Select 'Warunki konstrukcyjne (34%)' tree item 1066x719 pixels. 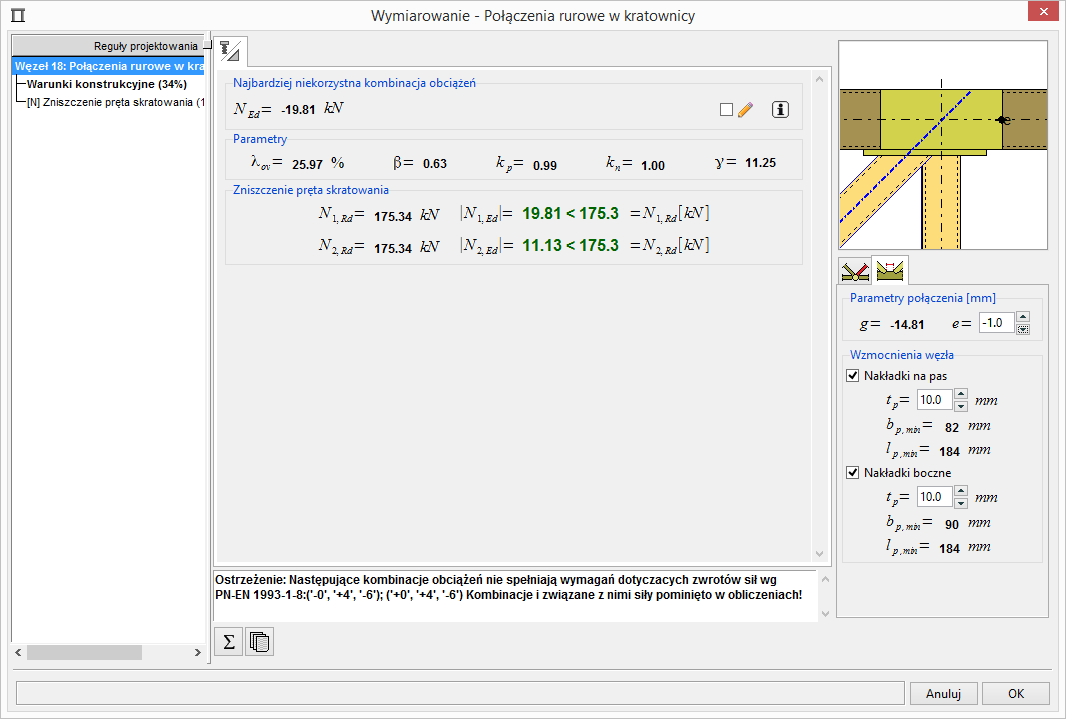click(x=107, y=84)
